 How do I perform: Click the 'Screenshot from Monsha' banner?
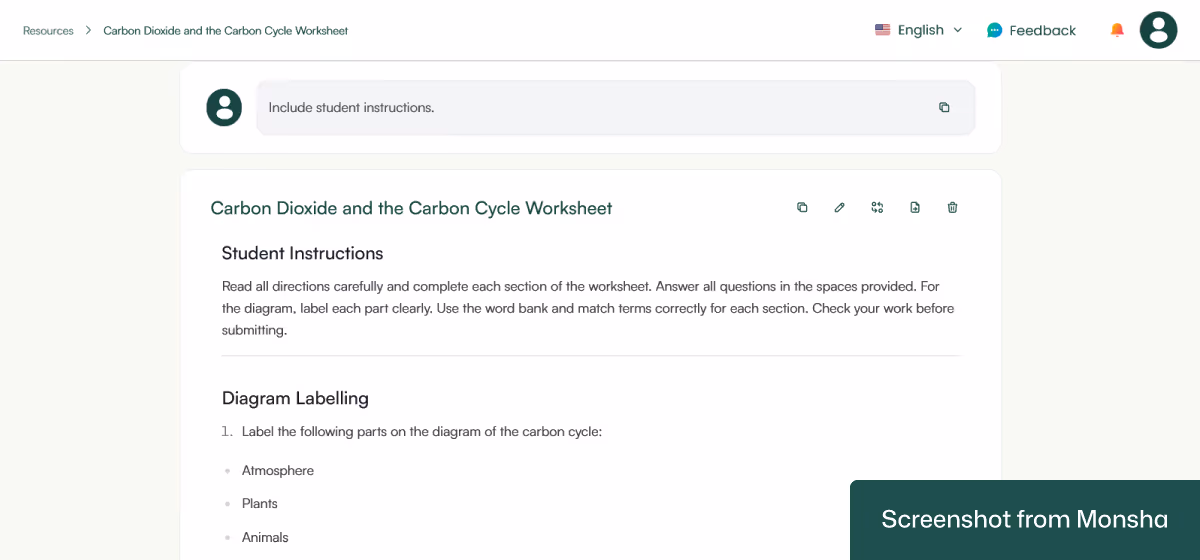coord(1024,520)
